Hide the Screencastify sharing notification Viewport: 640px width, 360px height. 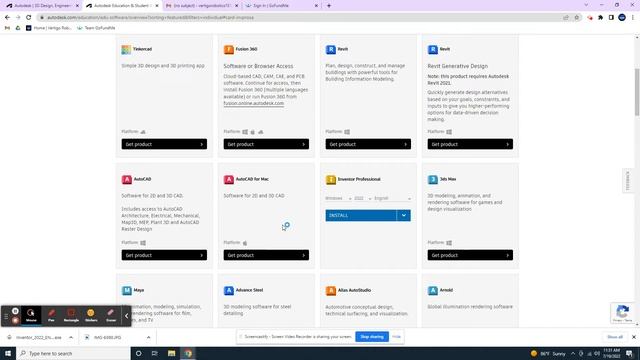coord(396,337)
